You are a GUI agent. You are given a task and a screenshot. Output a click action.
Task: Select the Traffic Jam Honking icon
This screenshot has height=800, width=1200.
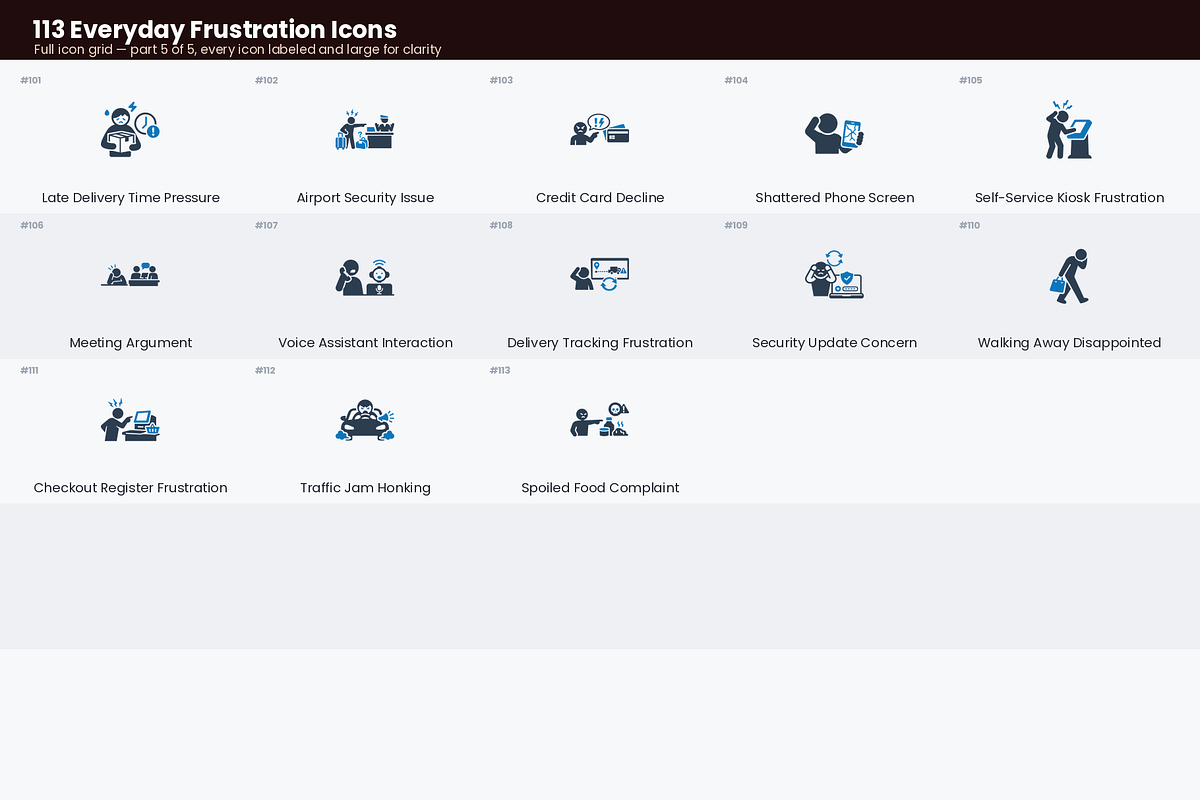tap(365, 420)
